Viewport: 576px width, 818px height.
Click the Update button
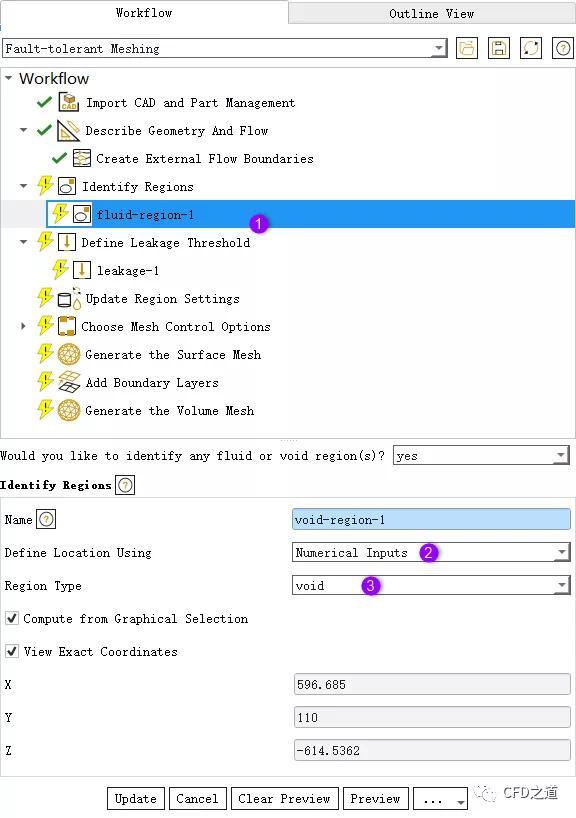(136, 799)
